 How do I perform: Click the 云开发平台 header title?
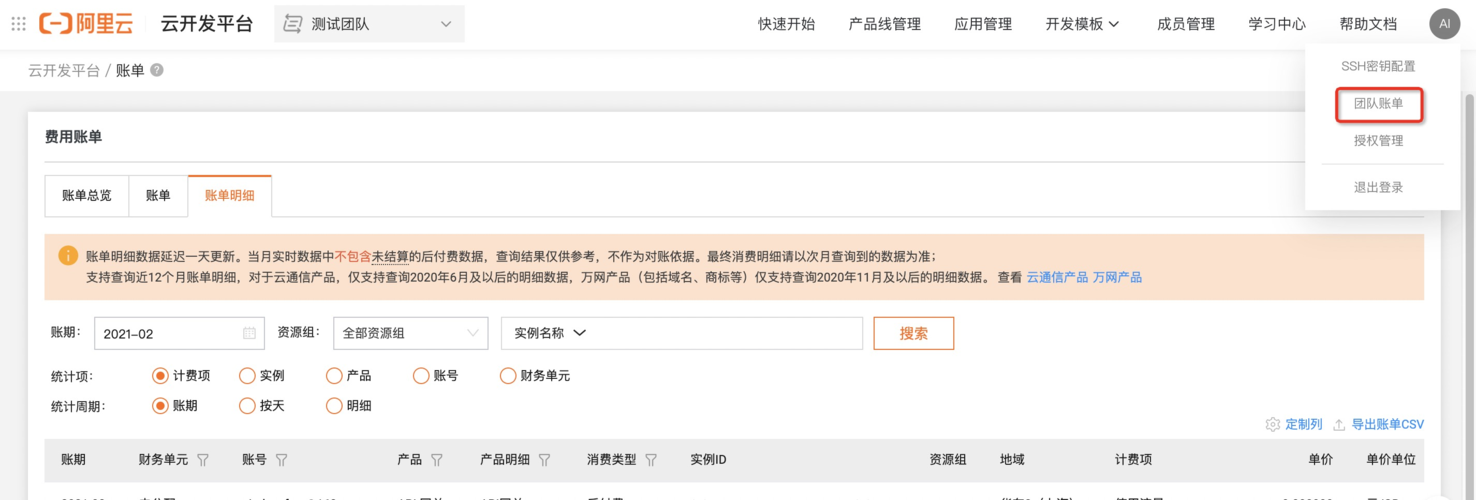pyautogui.click(x=207, y=24)
